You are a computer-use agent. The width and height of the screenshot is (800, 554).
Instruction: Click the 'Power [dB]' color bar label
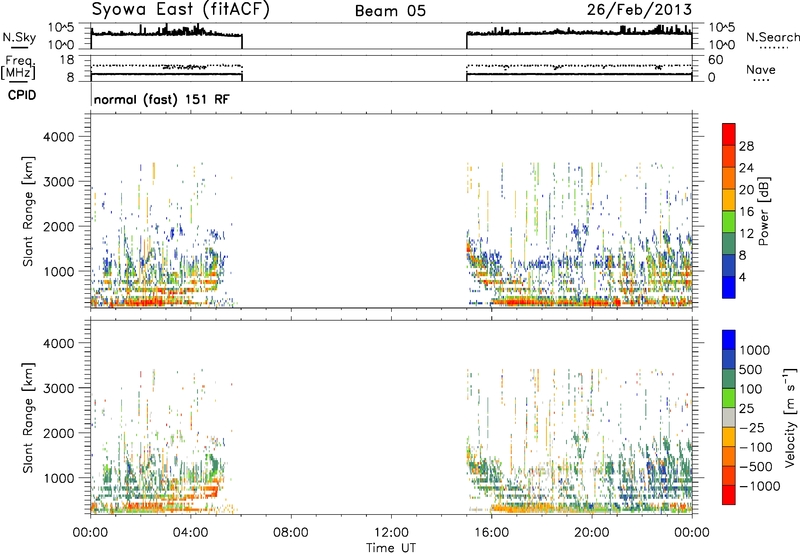tap(763, 211)
